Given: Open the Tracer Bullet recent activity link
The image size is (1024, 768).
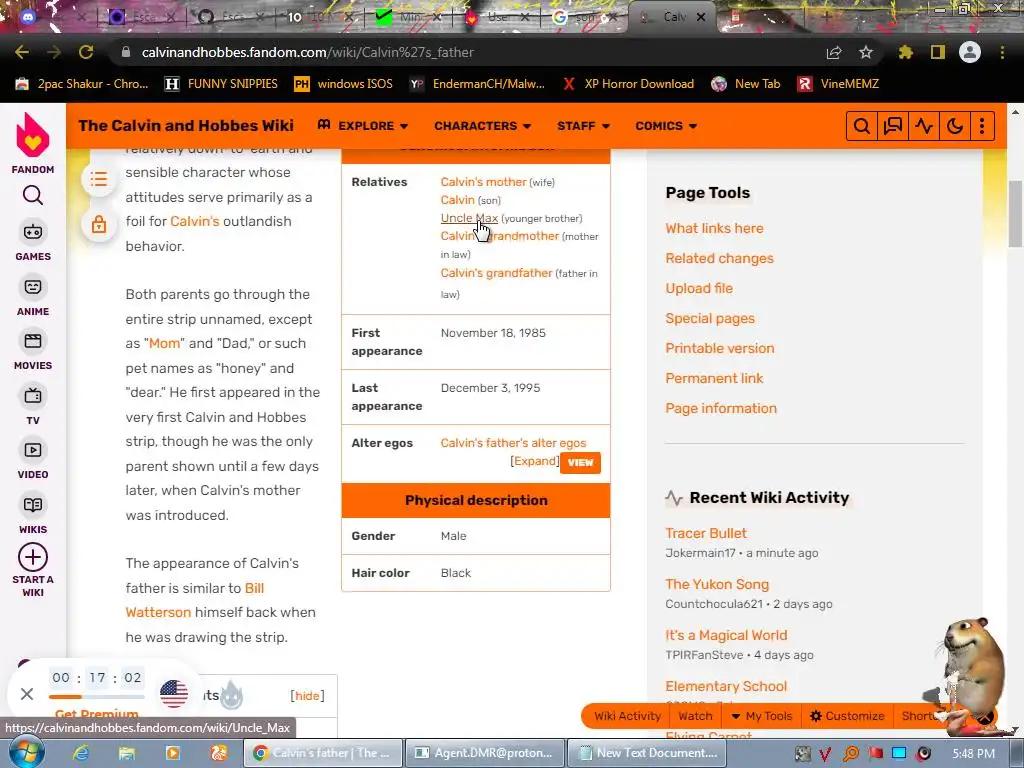Looking at the screenshot, I should tap(705, 533).
